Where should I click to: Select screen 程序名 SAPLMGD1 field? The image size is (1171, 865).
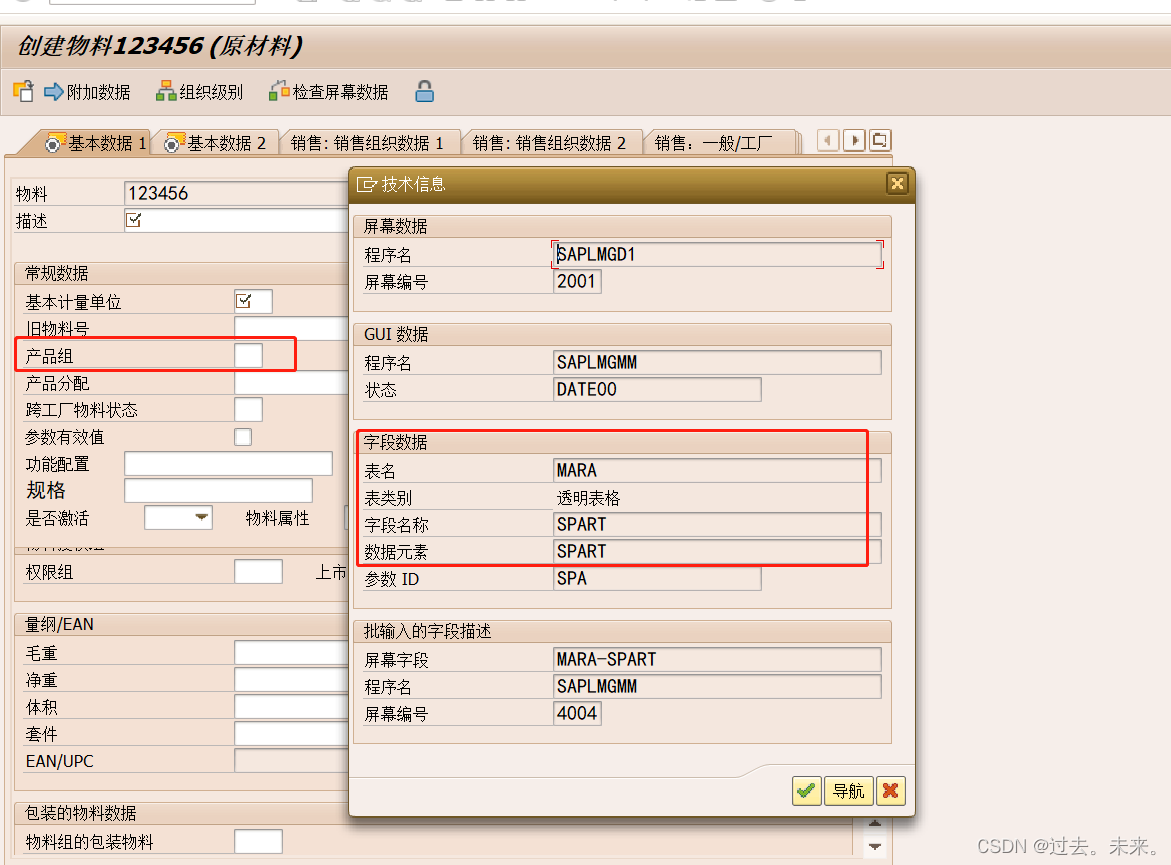[717, 254]
